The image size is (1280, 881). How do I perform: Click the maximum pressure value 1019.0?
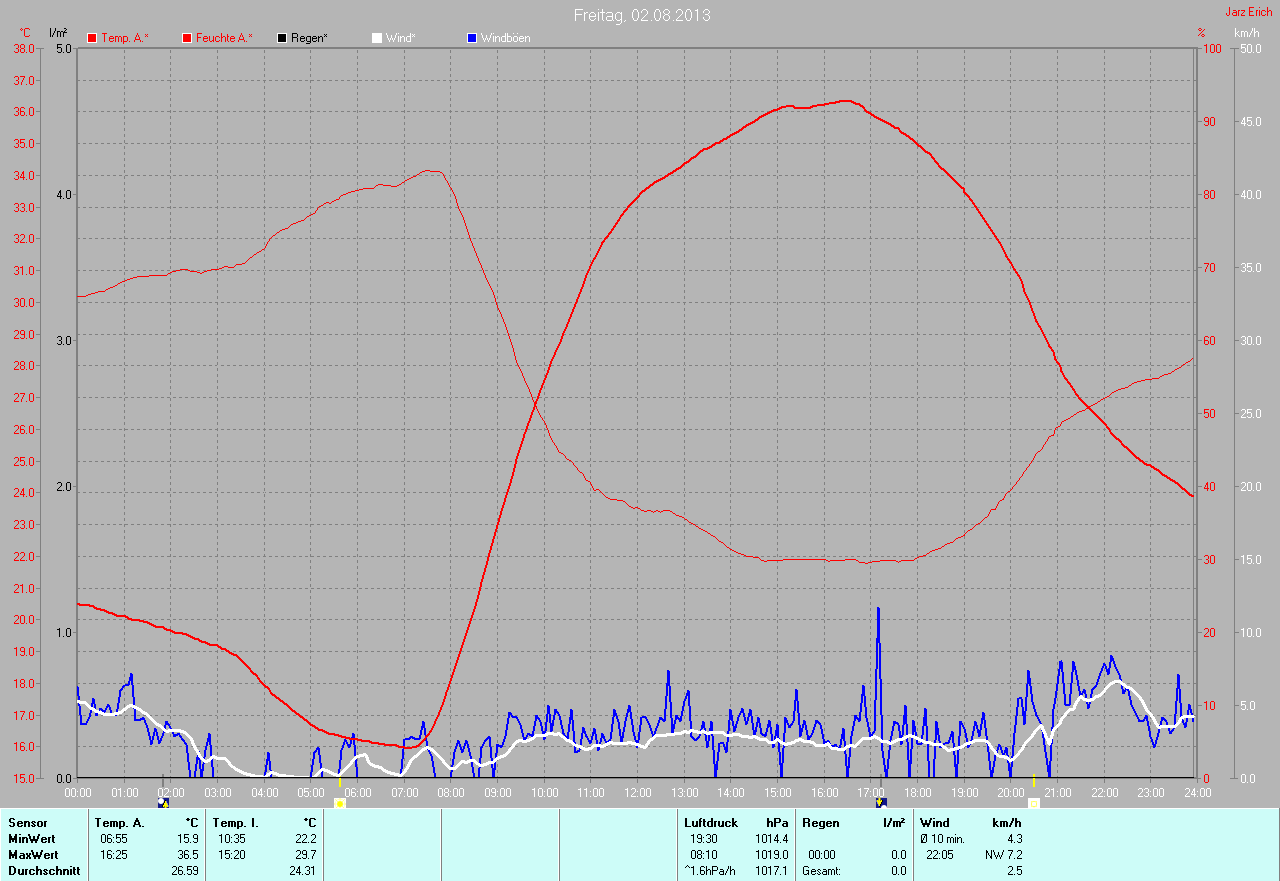(x=771, y=855)
